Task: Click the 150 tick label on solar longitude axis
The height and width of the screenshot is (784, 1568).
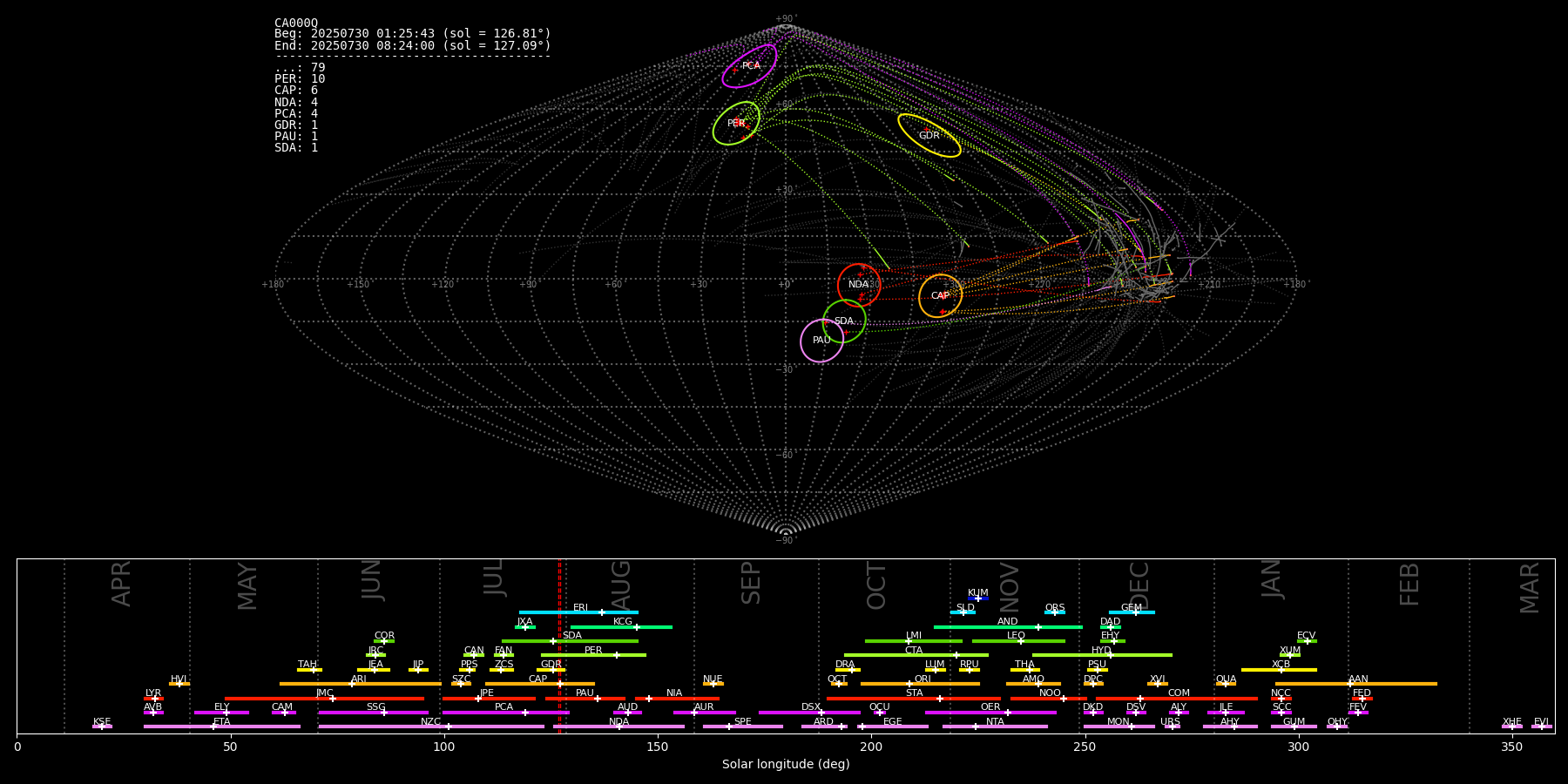Action: 658,747
